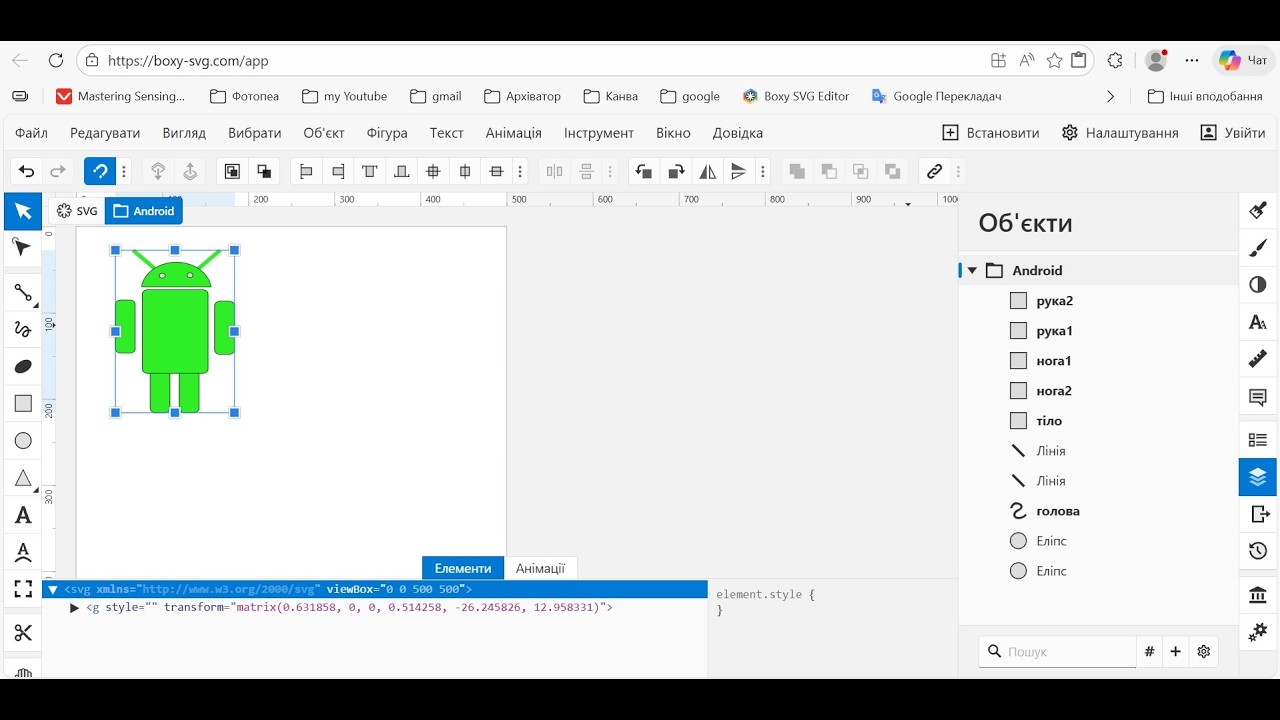Collapse the Android group in Objects
Image resolution: width=1280 pixels, height=720 pixels.
971,271
